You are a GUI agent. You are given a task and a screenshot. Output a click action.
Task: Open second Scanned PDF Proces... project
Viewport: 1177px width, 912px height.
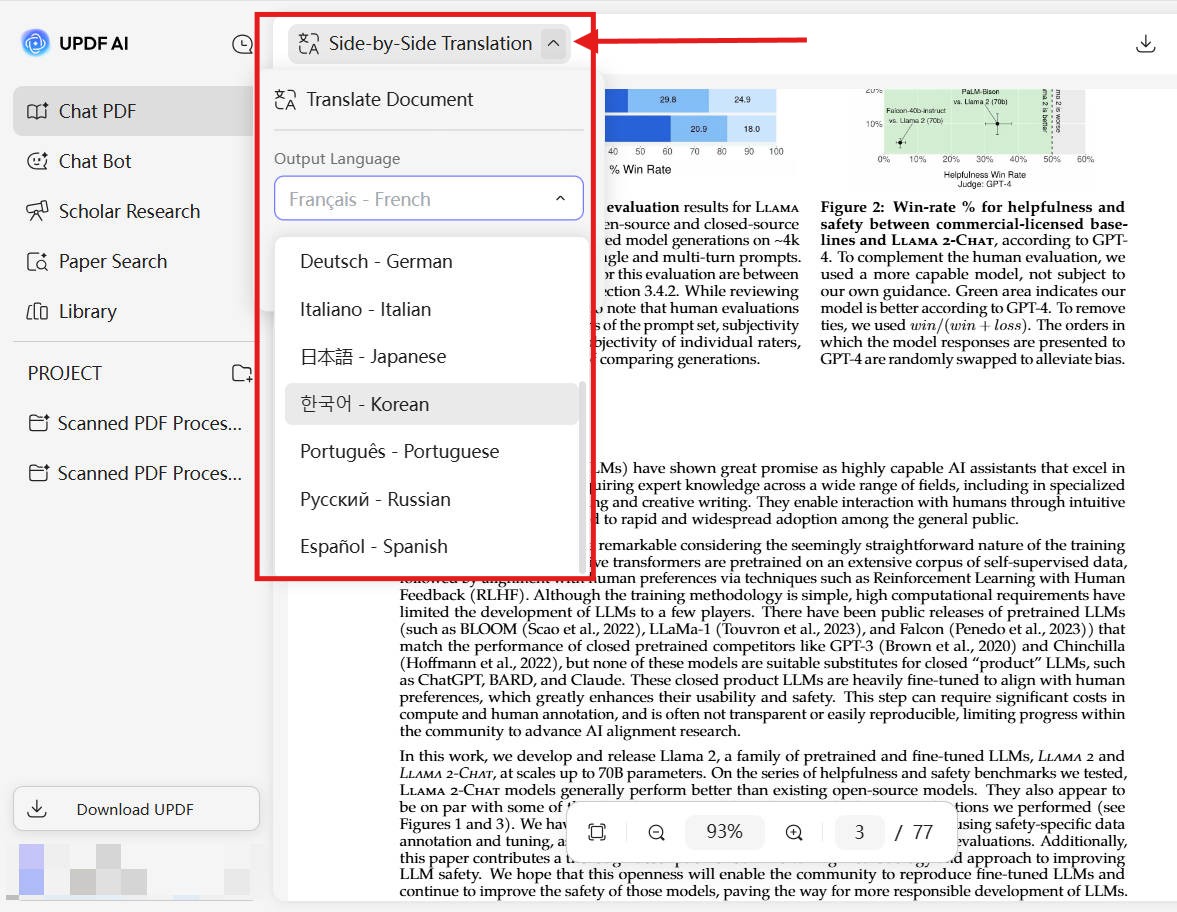pyautogui.click(x=135, y=474)
